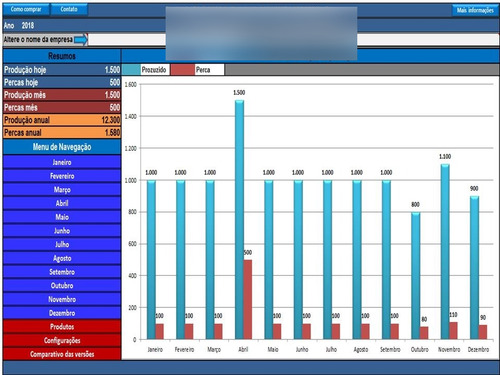Select the year 2018 cell
500x375 pixels.
(28, 25)
